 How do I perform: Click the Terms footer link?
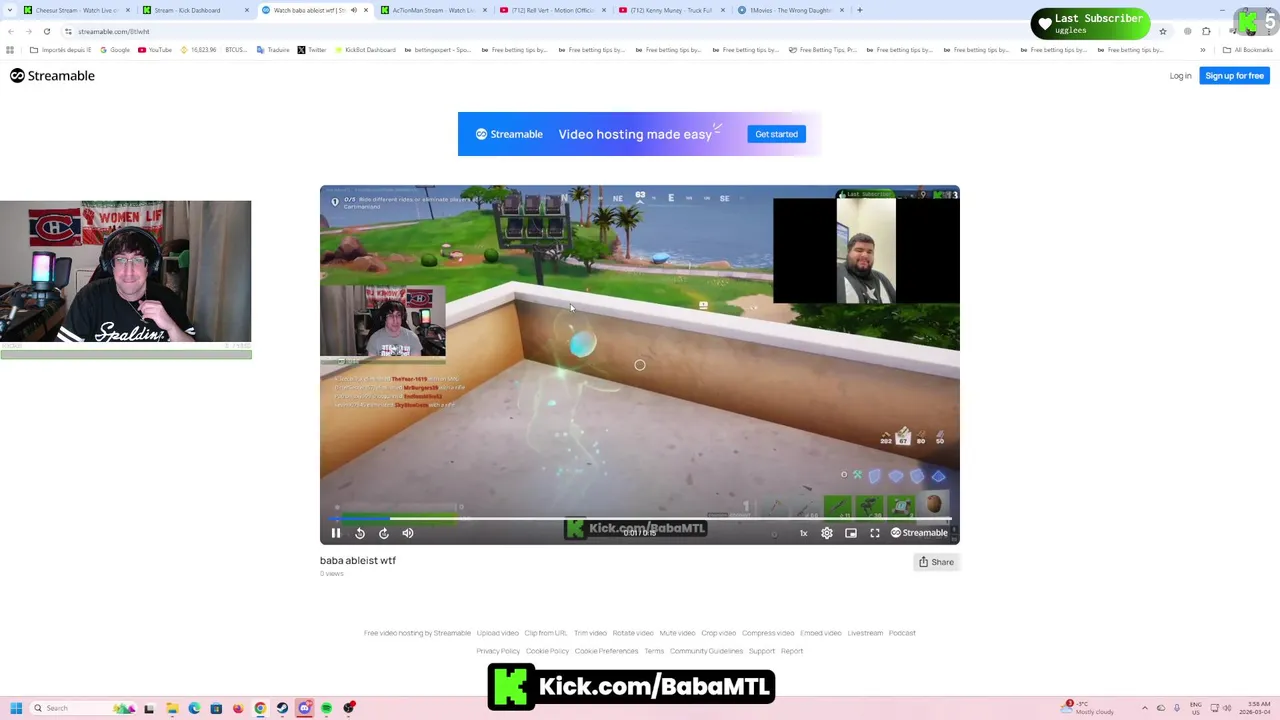(654, 651)
